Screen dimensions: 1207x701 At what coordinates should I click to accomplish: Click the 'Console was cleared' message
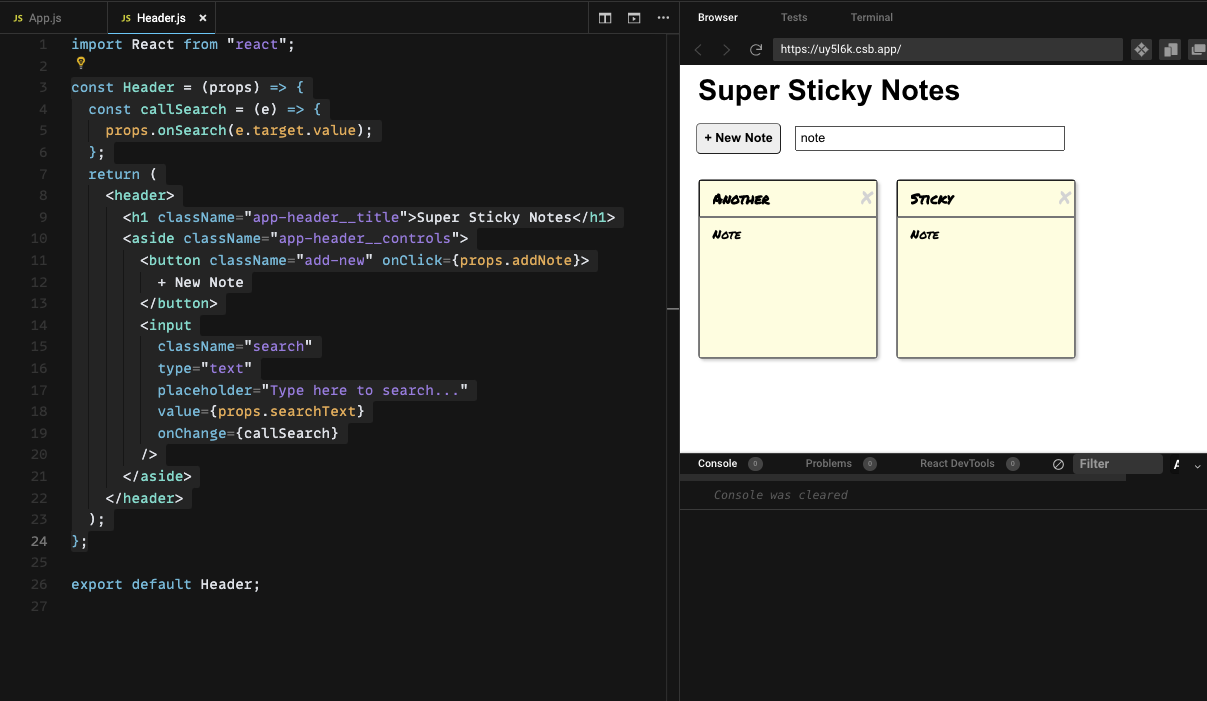point(781,495)
